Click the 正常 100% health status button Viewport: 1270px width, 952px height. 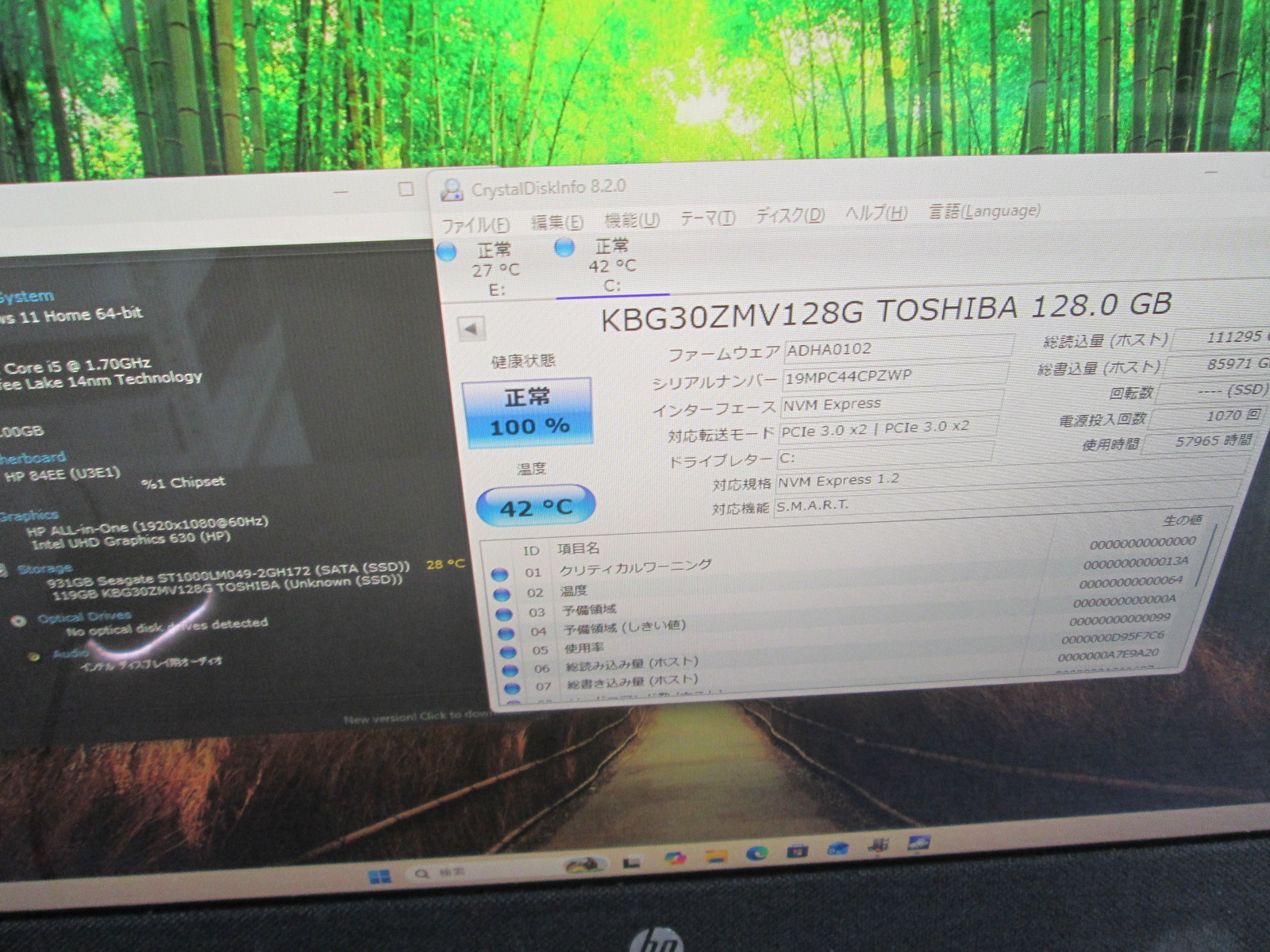528,412
